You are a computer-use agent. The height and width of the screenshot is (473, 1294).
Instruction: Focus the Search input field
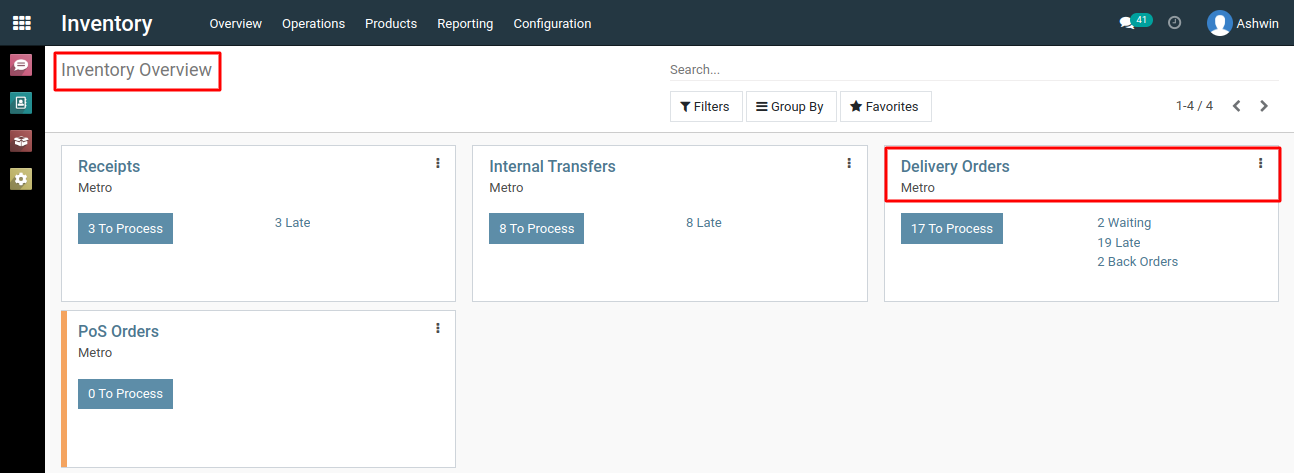click(x=974, y=70)
